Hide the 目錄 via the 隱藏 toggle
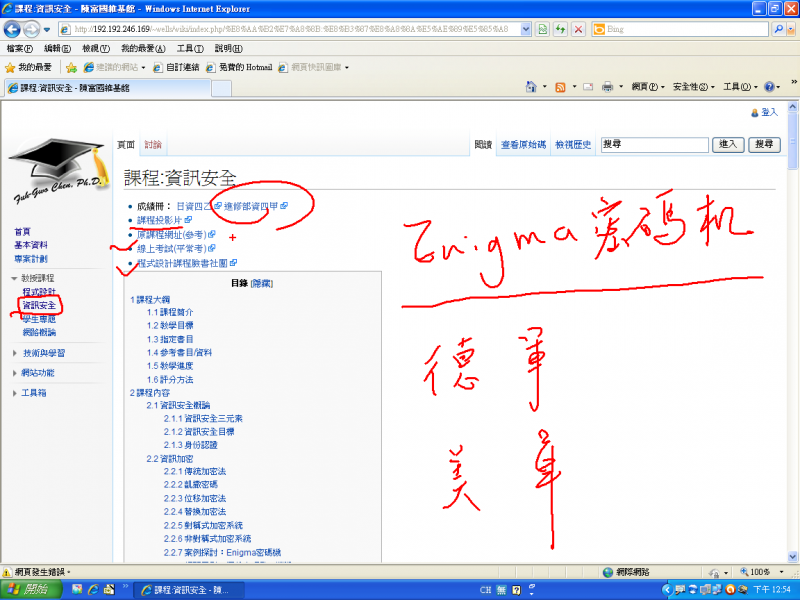The width and height of the screenshot is (800, 600). point(262,283)
